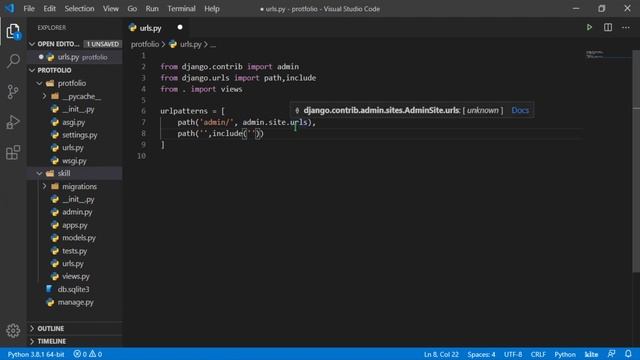Click the code minimap preview
This screenshot has width=640, height=360.
tap(595, 54)
